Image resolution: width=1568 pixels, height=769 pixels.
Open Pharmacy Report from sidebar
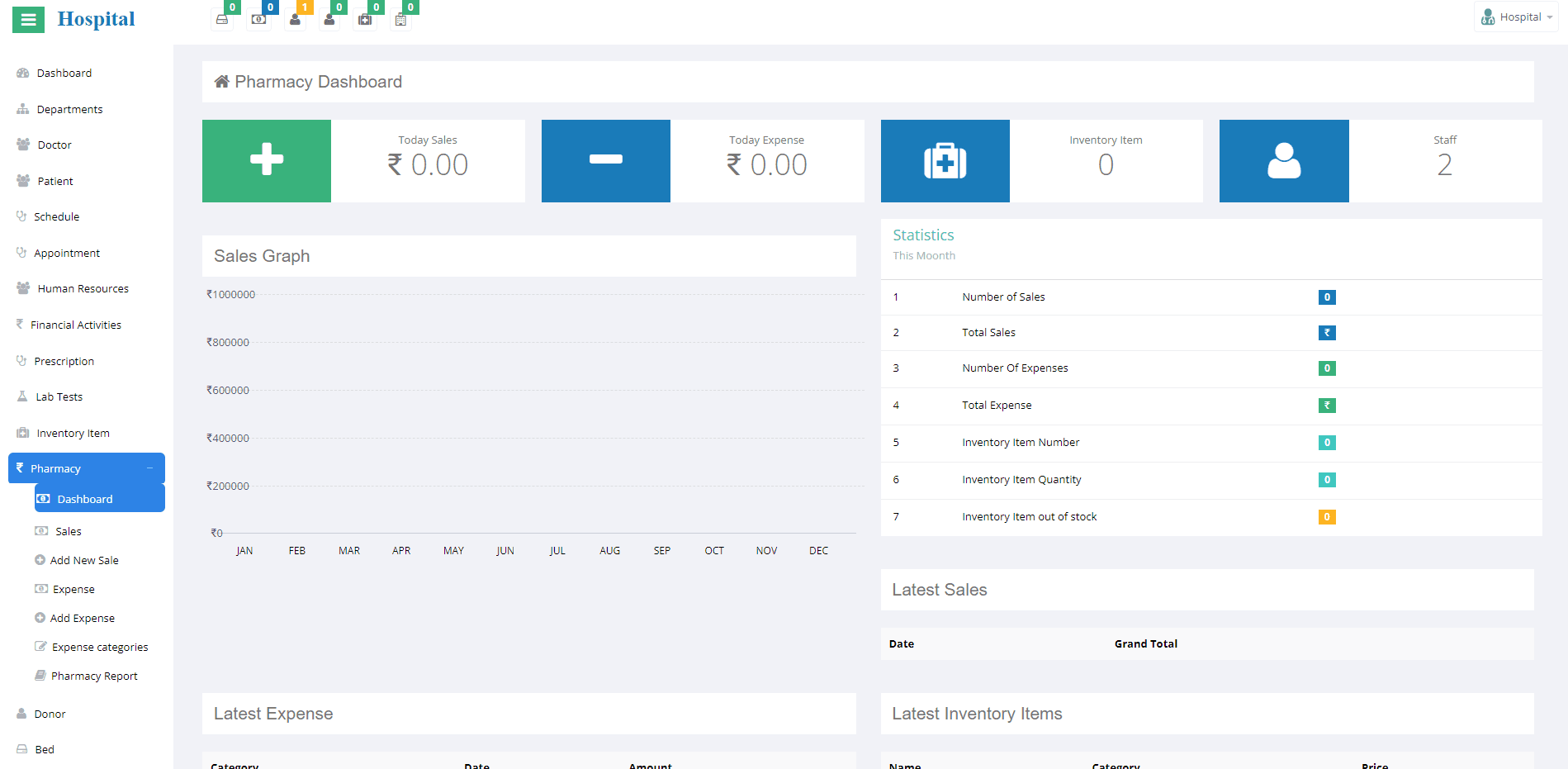[94, 676]
